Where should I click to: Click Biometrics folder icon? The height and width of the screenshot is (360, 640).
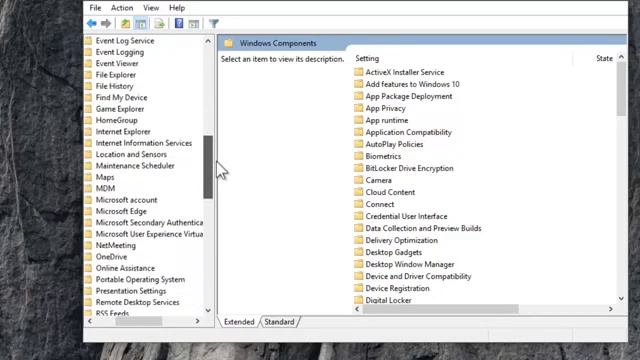pos(359,156)
